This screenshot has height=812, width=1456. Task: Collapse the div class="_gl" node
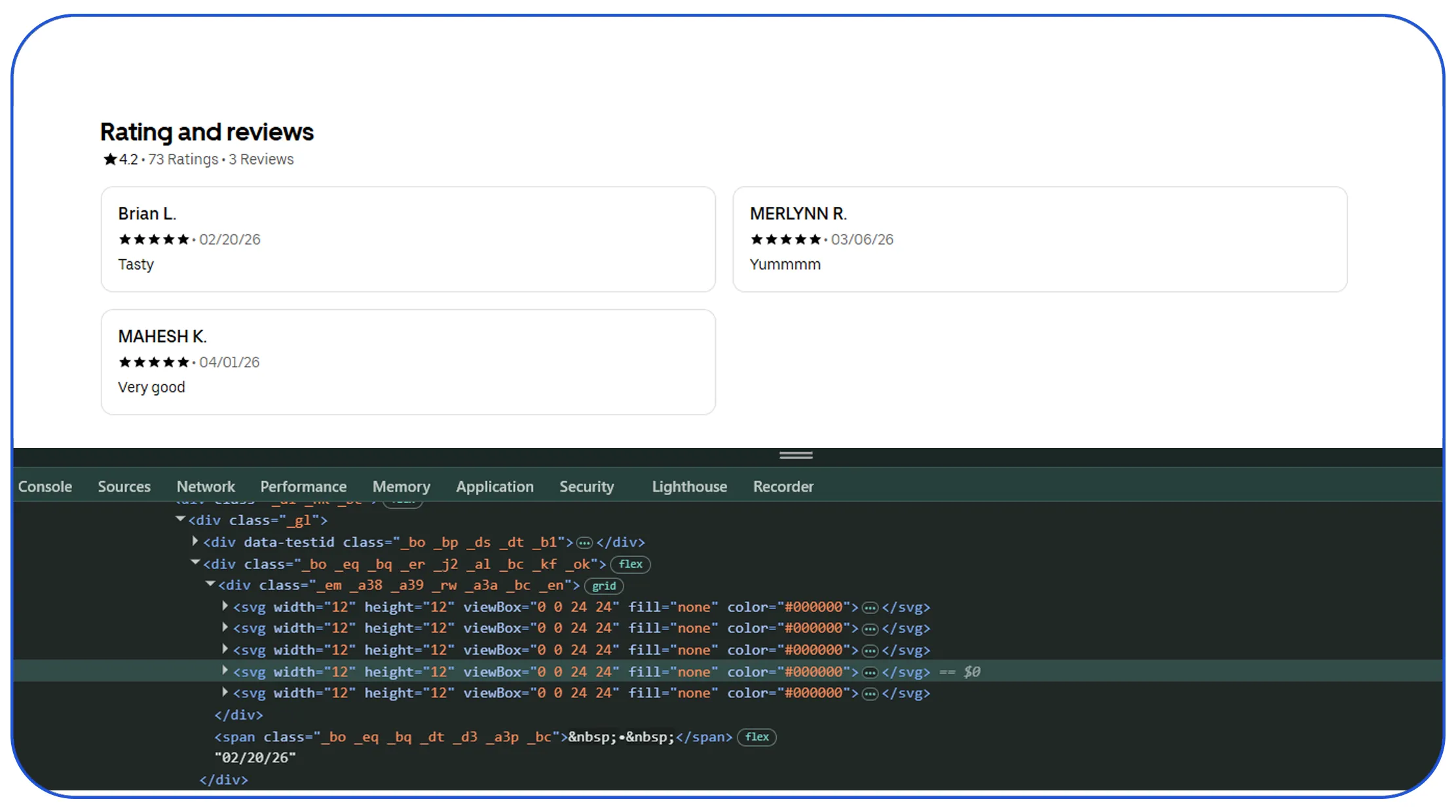[180, 519]
